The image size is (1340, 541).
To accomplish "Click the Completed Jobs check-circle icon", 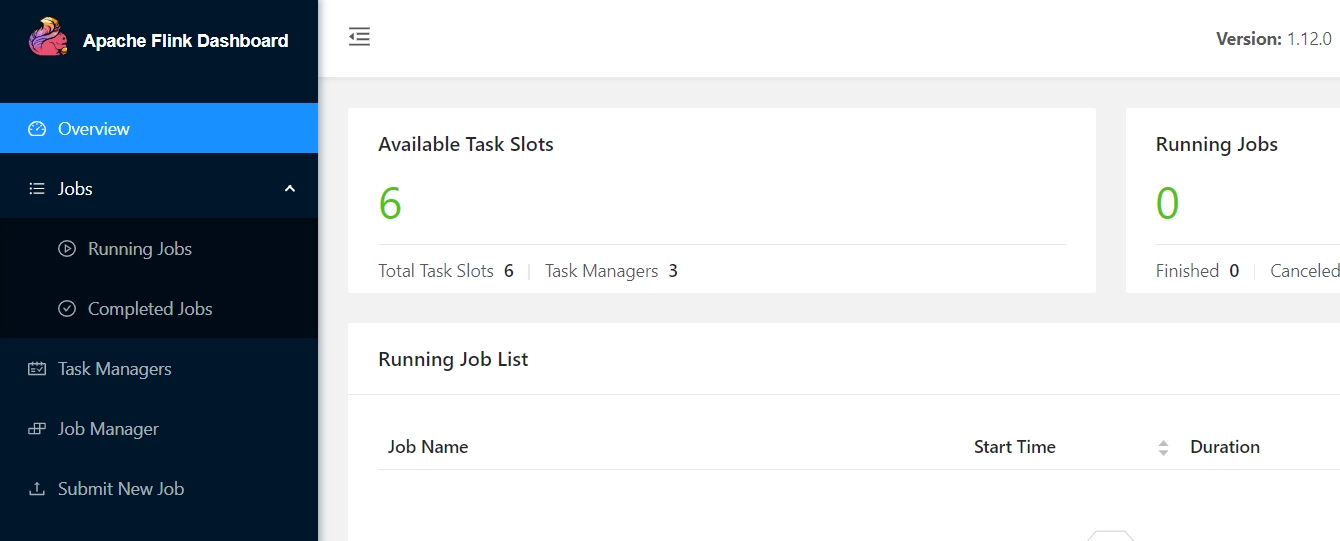I will click(x=67, y=309).
